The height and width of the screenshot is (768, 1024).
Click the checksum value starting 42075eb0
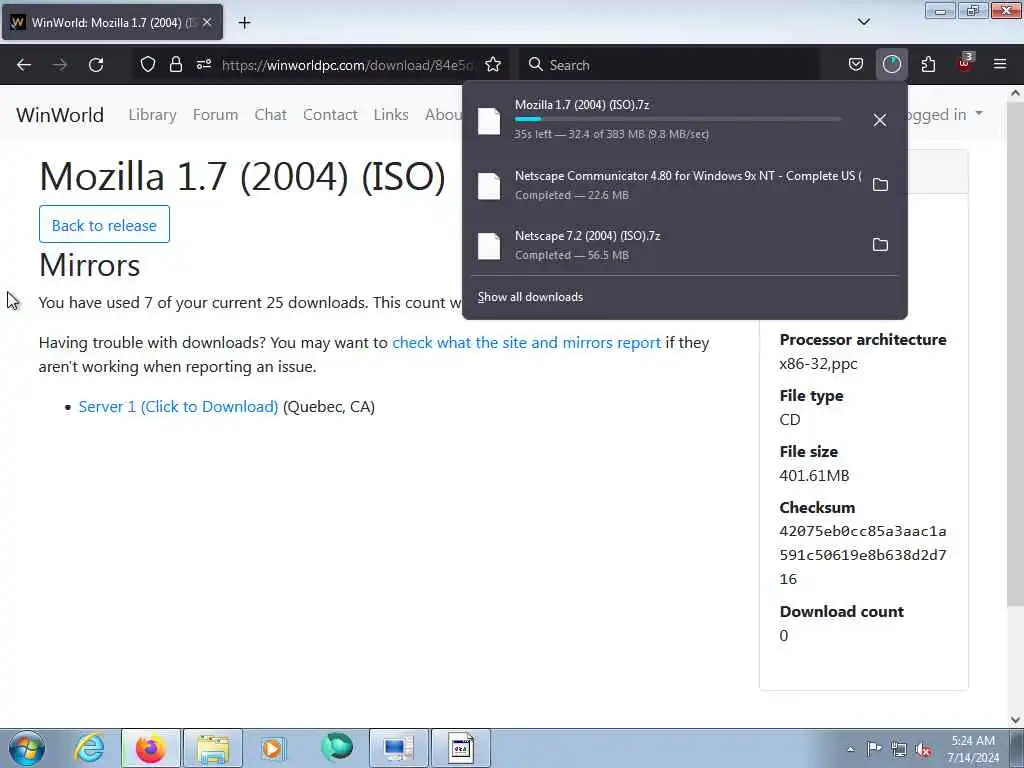[x=863, y=555]
